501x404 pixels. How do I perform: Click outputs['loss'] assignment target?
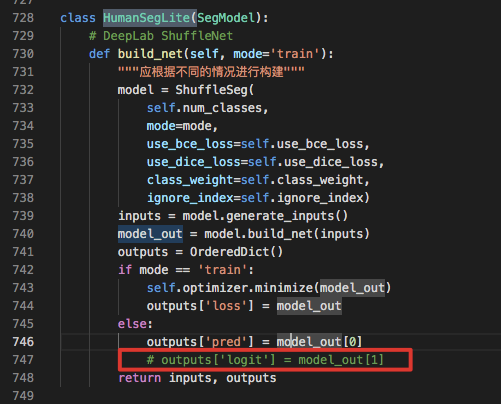200,306
